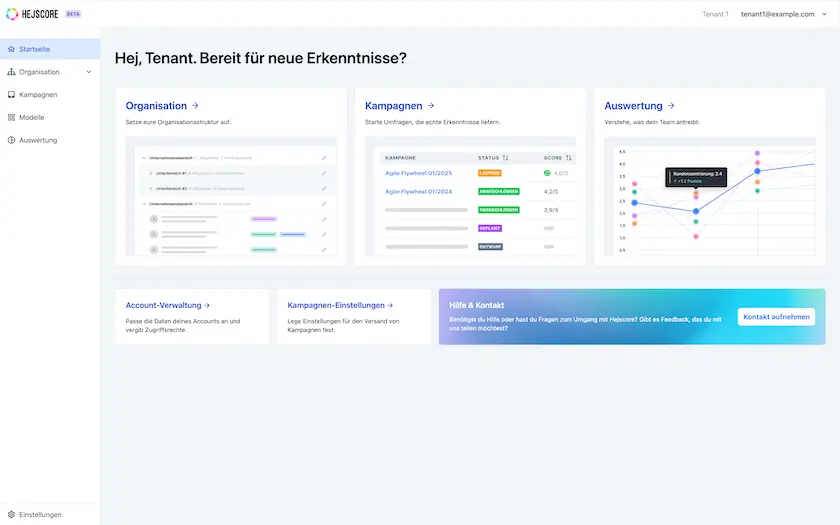Image resolution: width=840 pixels, height=525 pixels.
Task: Click the Hejscore logo
Action: point(32,14)
